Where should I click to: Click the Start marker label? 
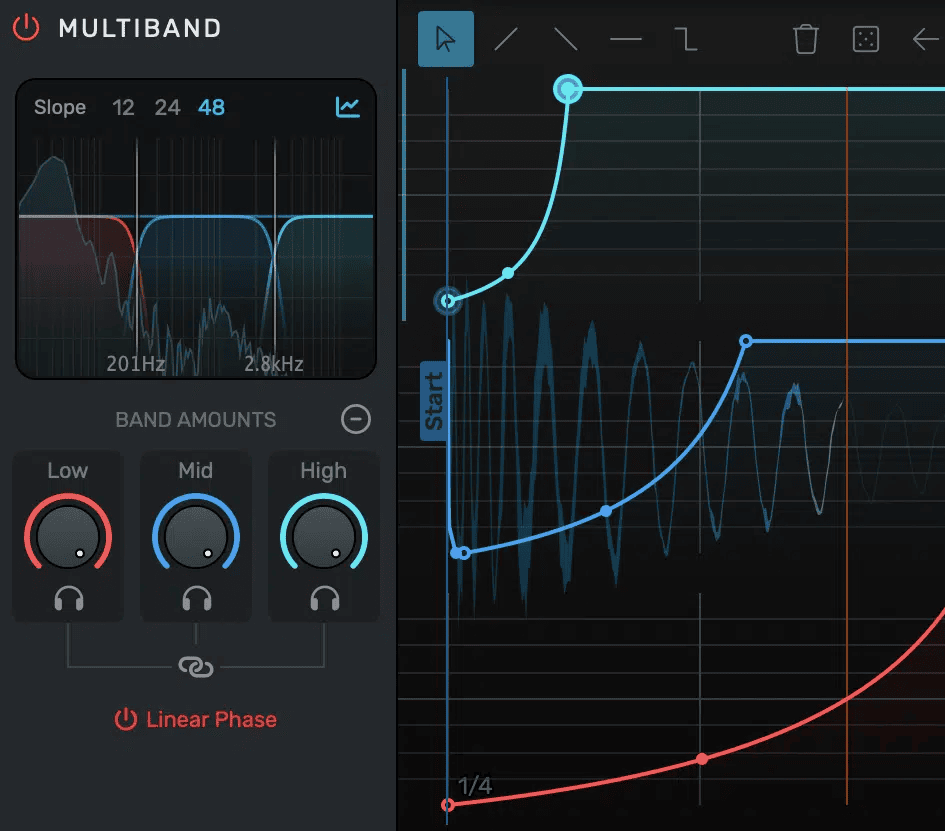pyautogui.click(x=434, y=401)
